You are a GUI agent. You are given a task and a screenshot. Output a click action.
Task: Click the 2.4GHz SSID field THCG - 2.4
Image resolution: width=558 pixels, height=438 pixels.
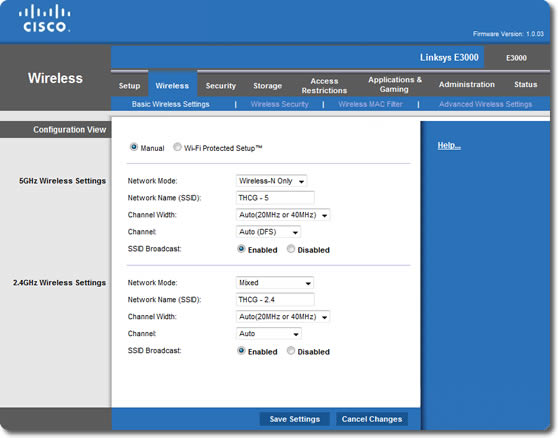point(275,300)
